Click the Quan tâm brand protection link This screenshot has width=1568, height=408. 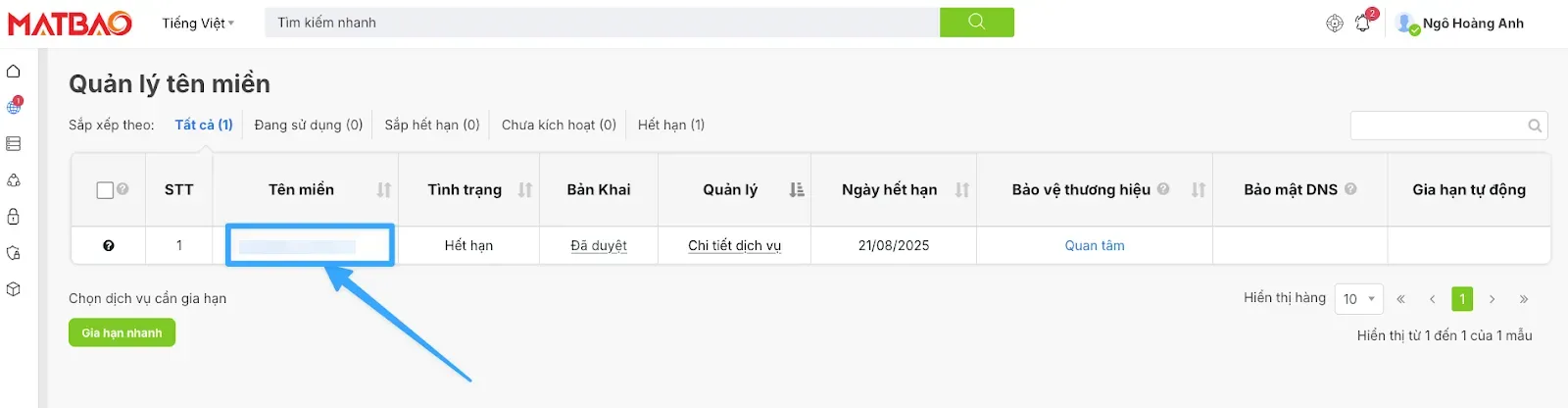point(1095,245)
